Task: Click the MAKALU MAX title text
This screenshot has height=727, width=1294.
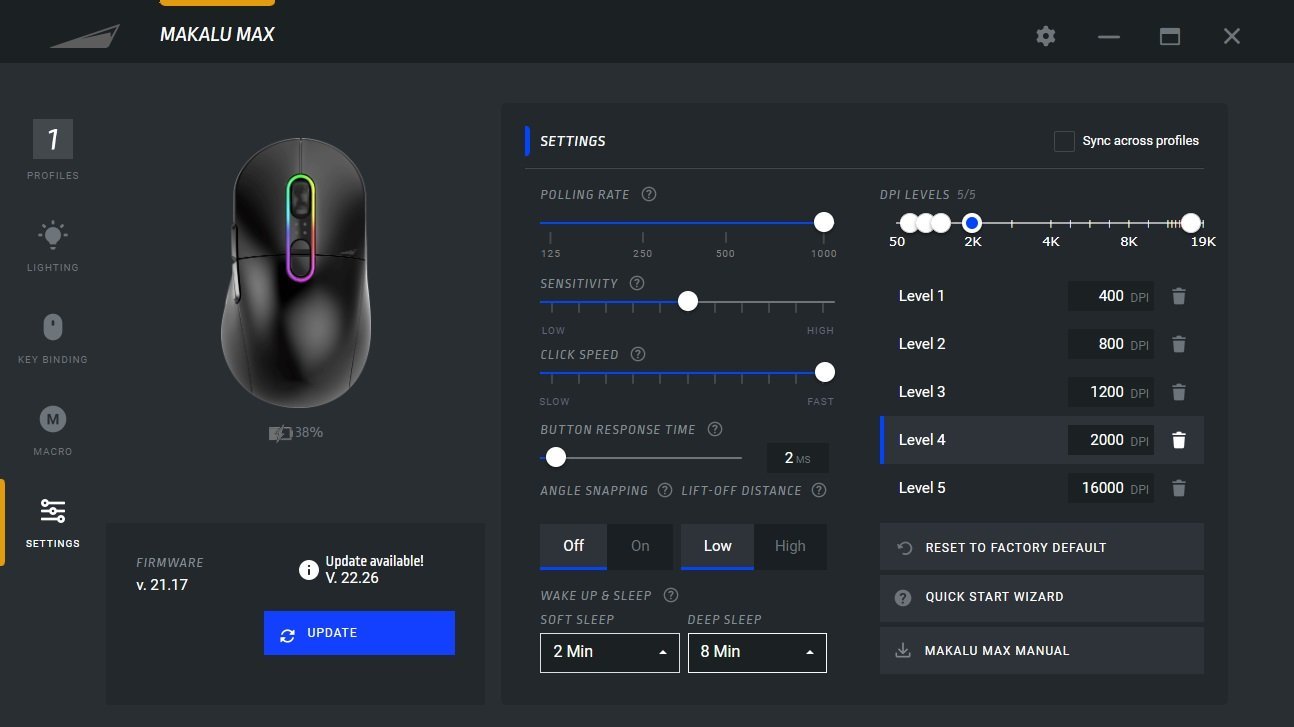Action: [217, 35]
